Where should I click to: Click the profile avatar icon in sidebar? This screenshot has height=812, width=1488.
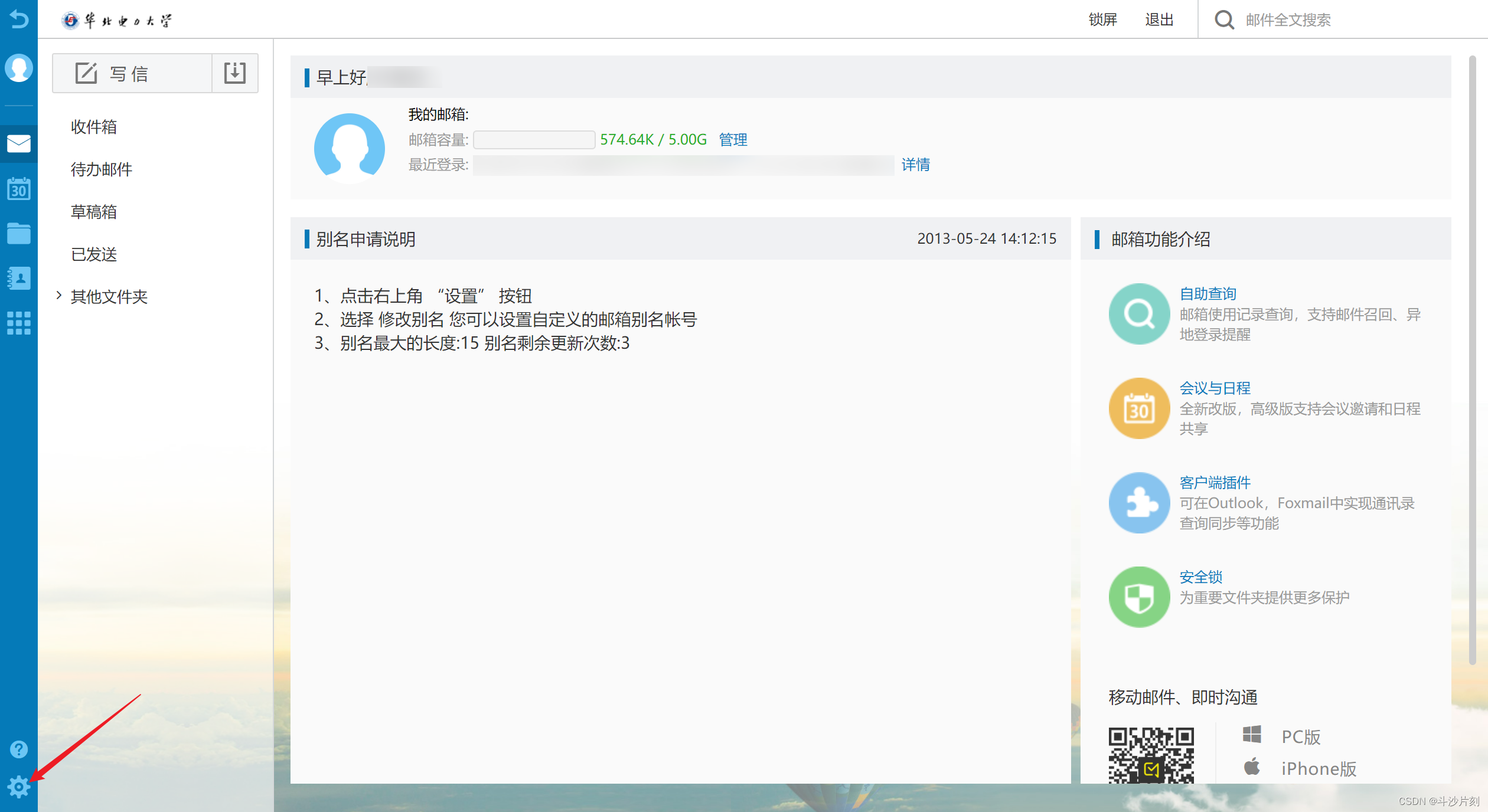pos(19,68)
